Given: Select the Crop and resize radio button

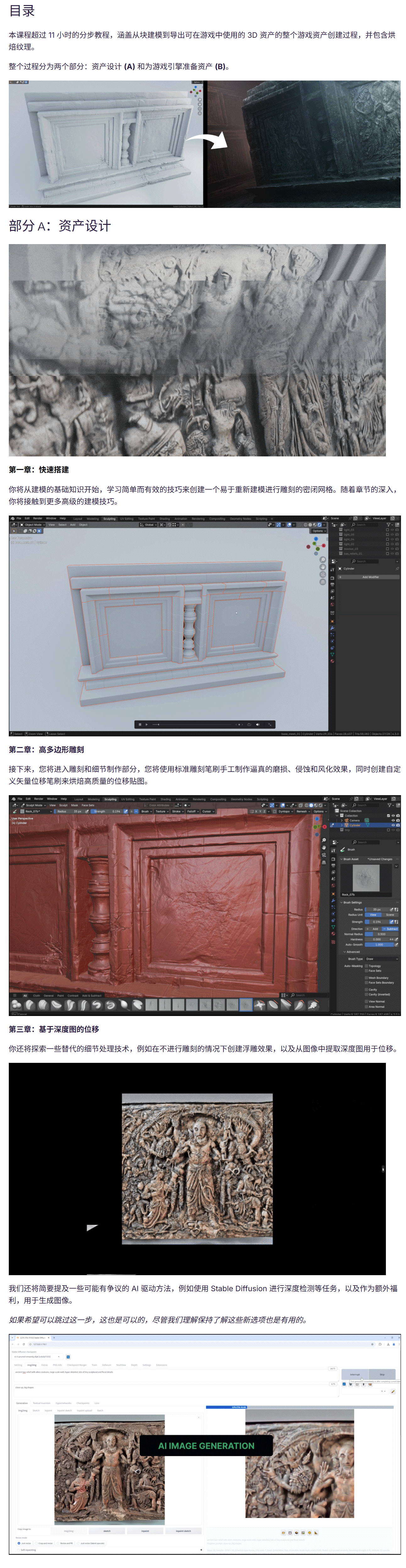Looking at the screenshot, I should [x=36, y=1543].
